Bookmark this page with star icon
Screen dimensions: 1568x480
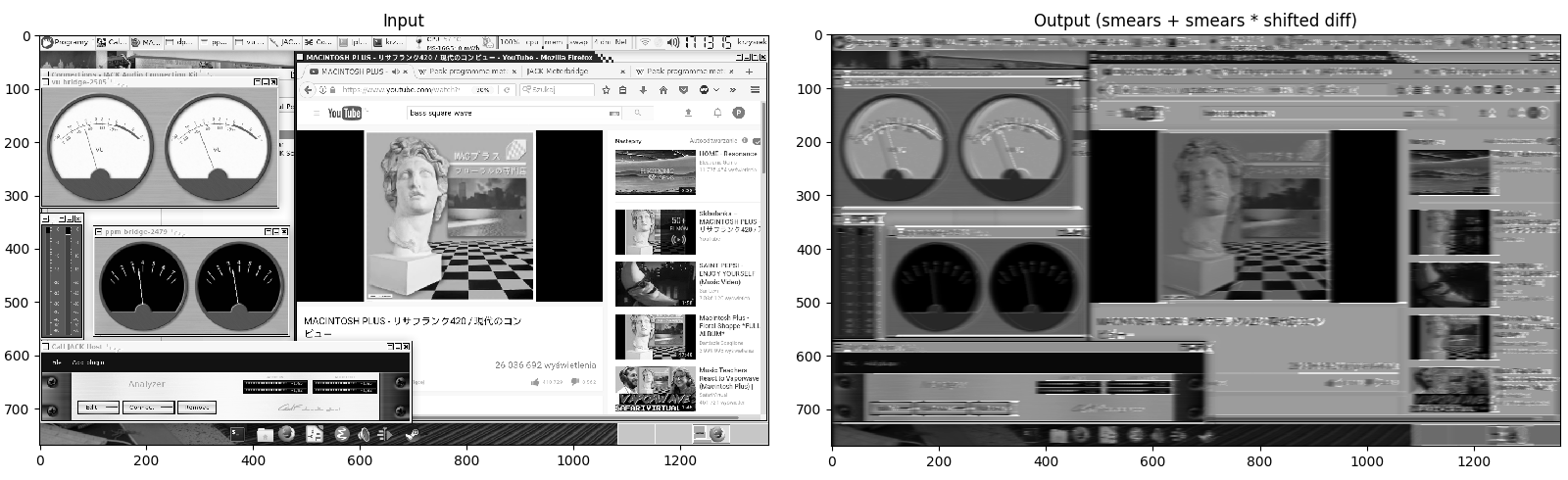click(606, 90)
